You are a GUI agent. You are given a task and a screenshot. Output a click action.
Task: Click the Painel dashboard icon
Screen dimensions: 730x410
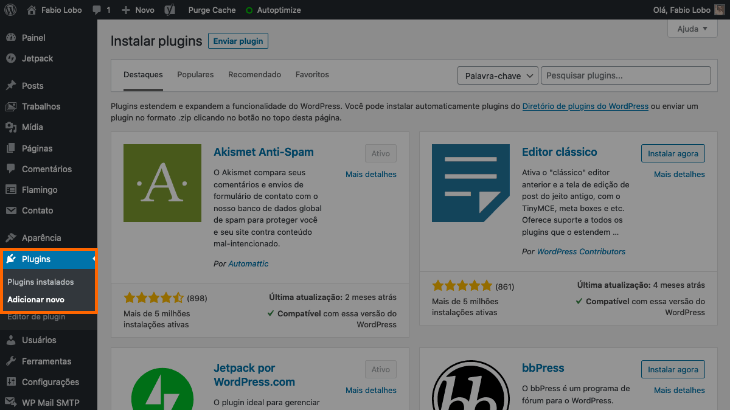11,38
